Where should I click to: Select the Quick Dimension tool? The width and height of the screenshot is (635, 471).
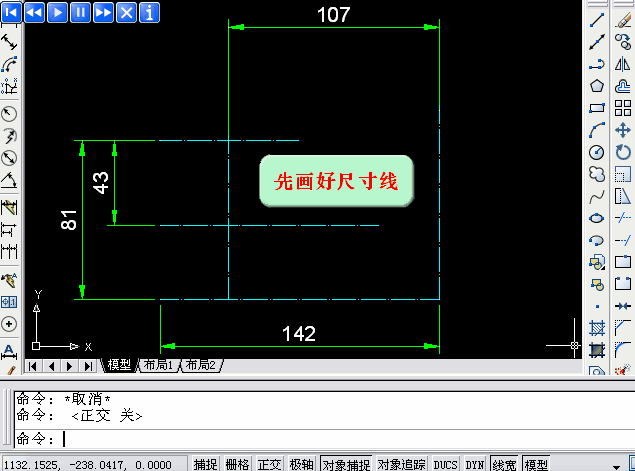(9, 207)
